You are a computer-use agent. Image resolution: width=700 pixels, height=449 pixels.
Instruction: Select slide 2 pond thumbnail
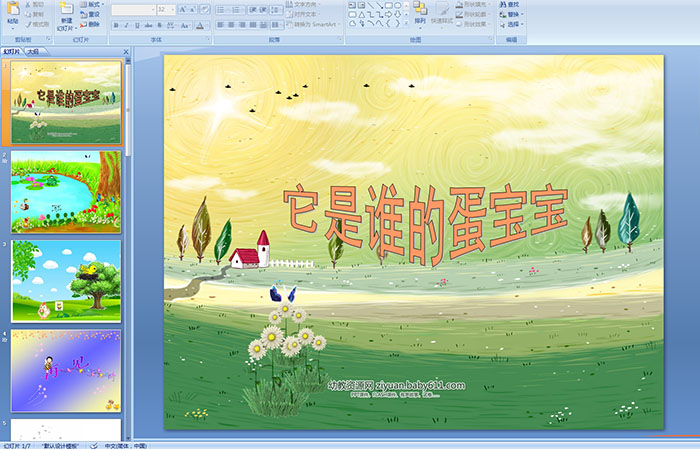(66, 192)
